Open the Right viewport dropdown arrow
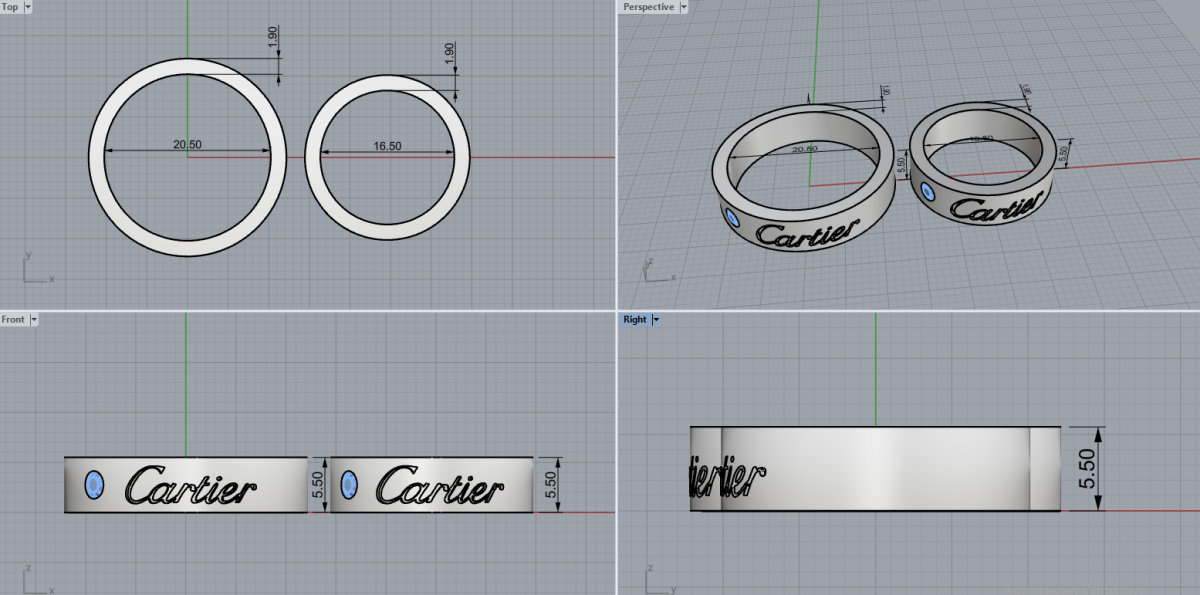1200x595 pixels. point(655,320)
